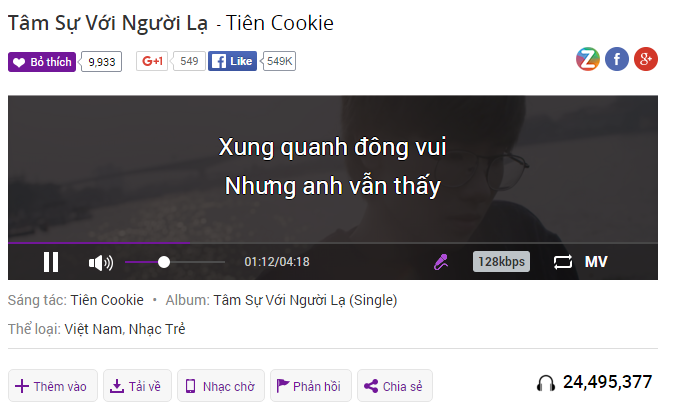Toggle the karaoke microphone icon
Image resolution: width=675 pixels, height=415 pixels.
(x=441, y=262)
